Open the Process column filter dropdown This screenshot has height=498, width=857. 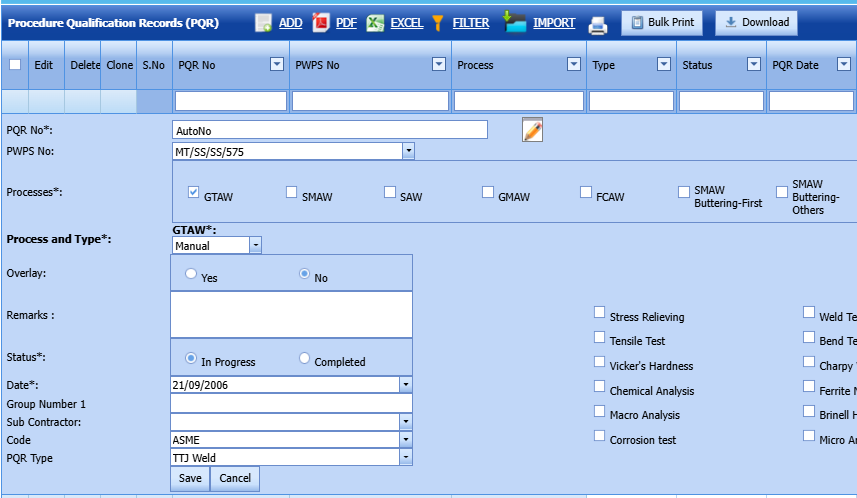pyautogui.click(x=574, y=65)
